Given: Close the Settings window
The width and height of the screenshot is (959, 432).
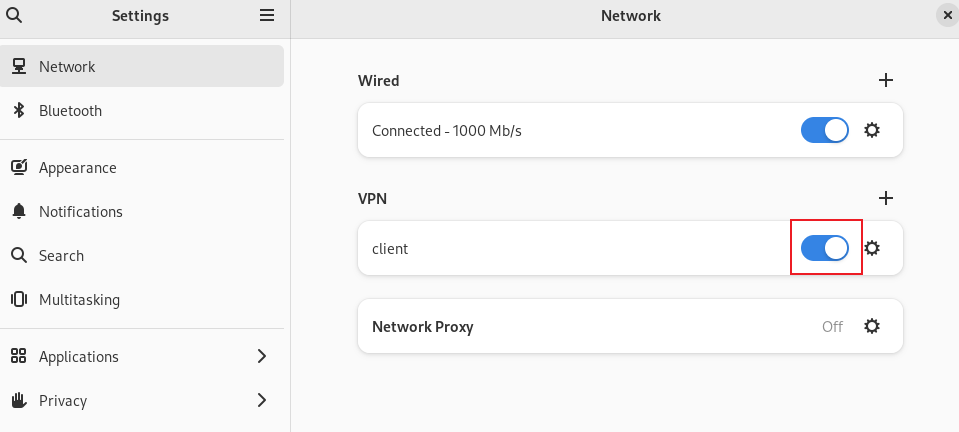Looking at the screenshot, I should 947,15.
